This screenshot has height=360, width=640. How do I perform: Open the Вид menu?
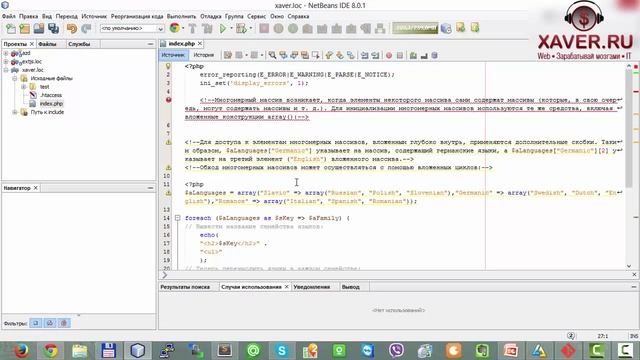point(47,16)
